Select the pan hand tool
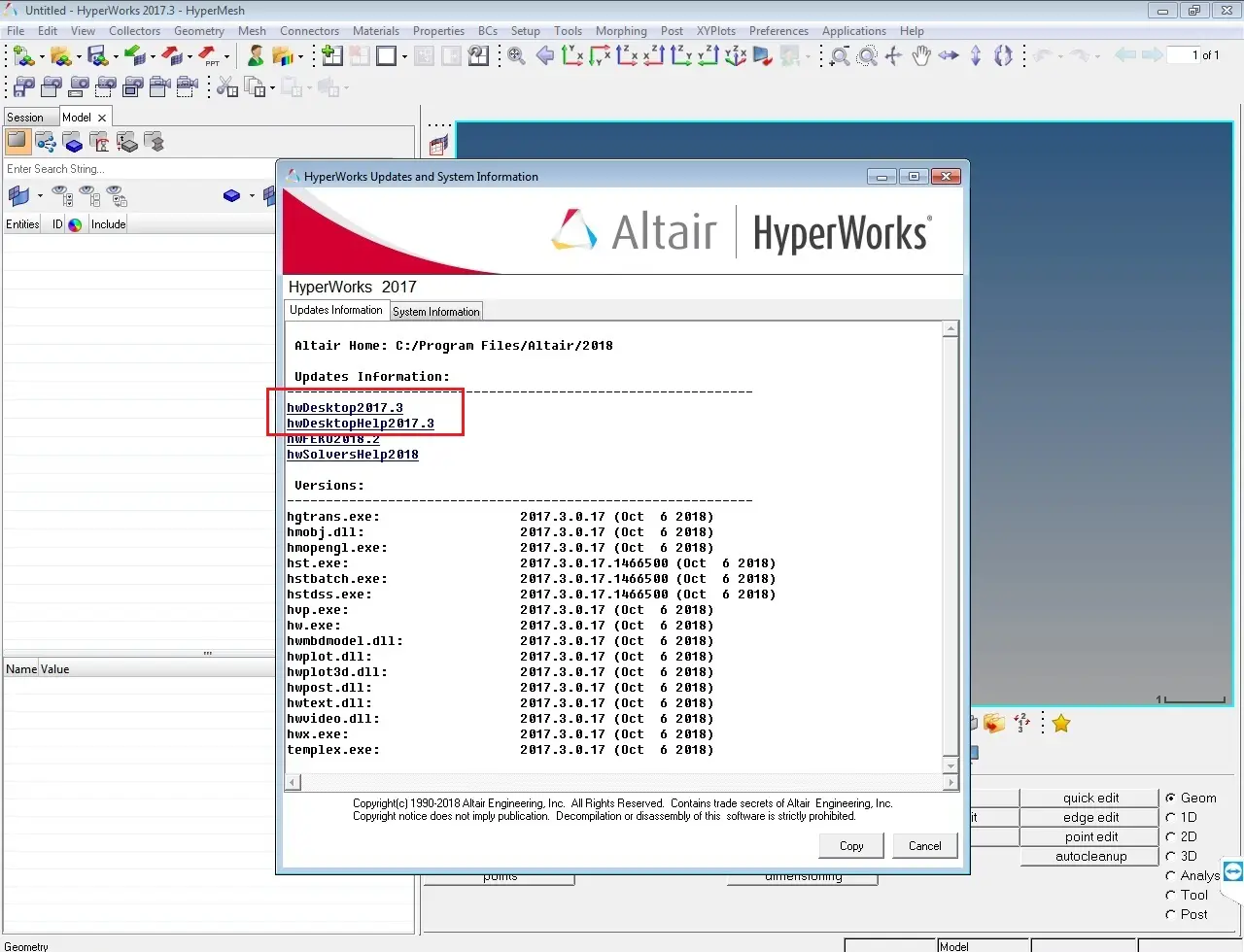This screenshot has width=1244, height=952. click(921, 55)
